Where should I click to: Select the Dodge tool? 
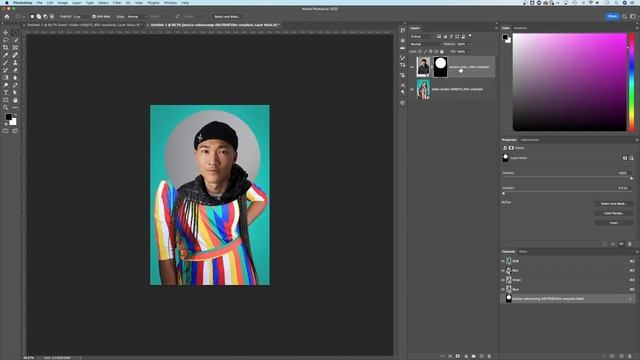[6, 85]
